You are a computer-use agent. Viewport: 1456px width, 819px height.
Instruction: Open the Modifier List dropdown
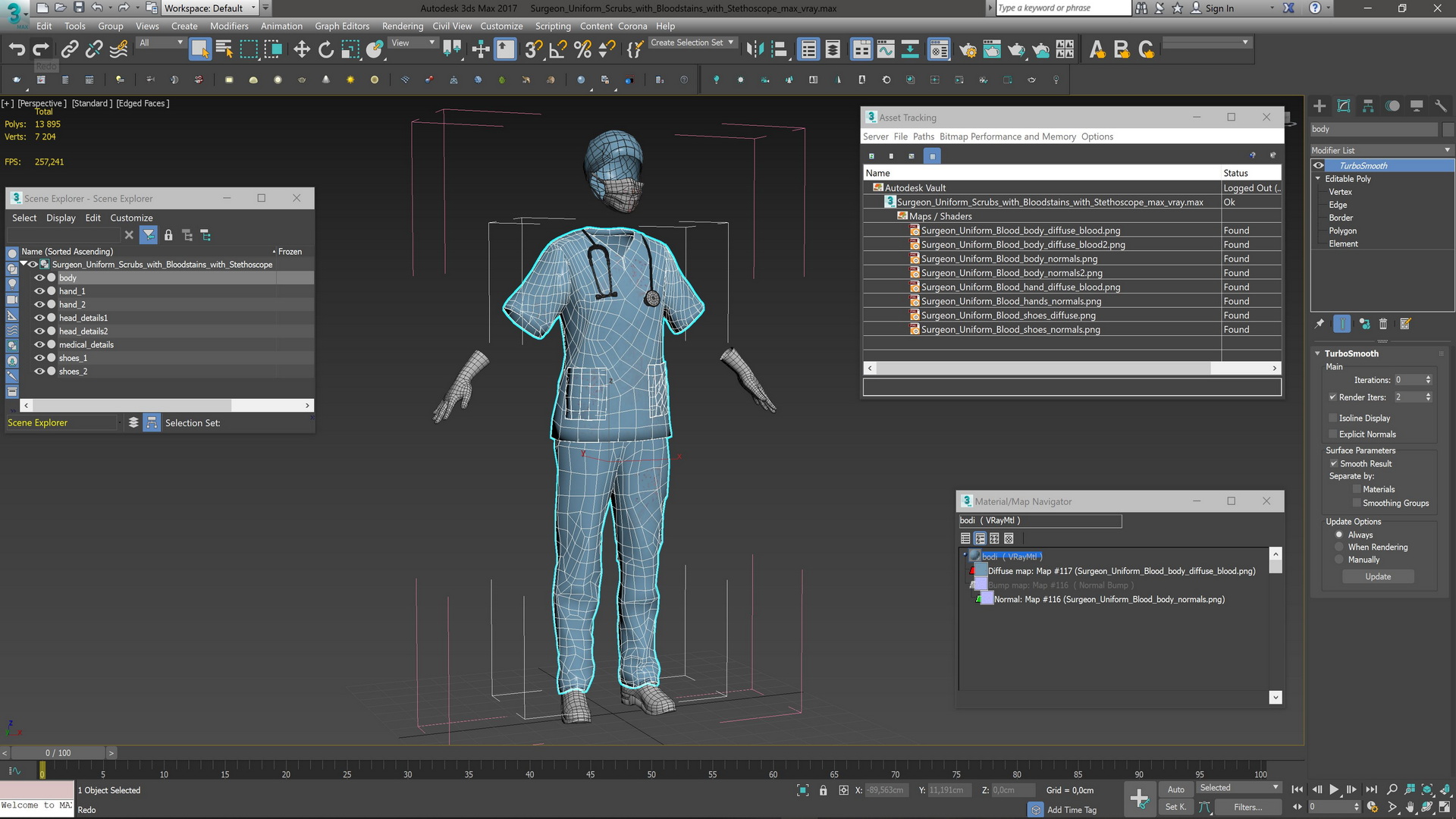coord(1380,150)
